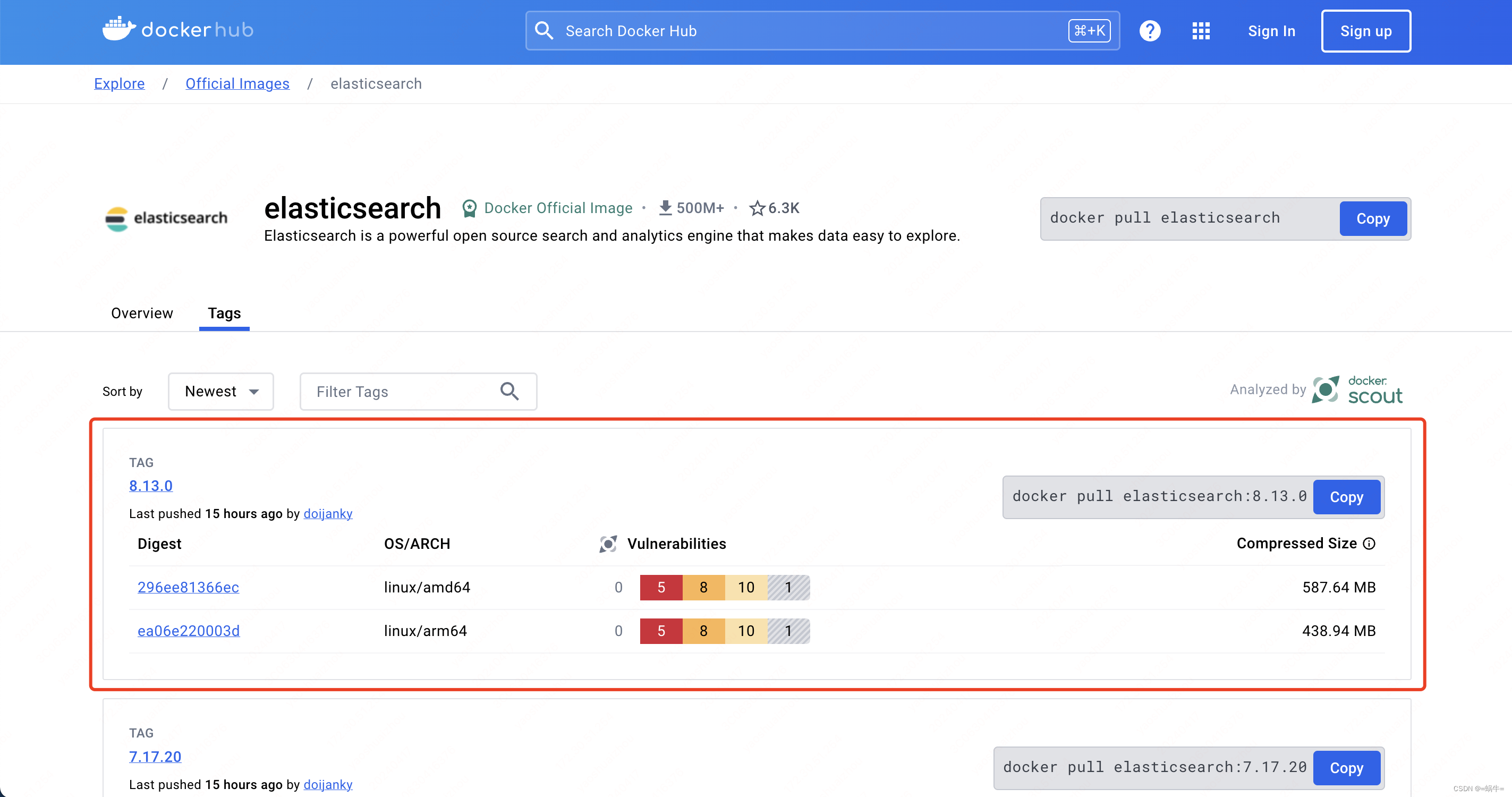1512x797 pixels.
Task: Open the apps grid icon
Action: click(x=1201, y=30)
